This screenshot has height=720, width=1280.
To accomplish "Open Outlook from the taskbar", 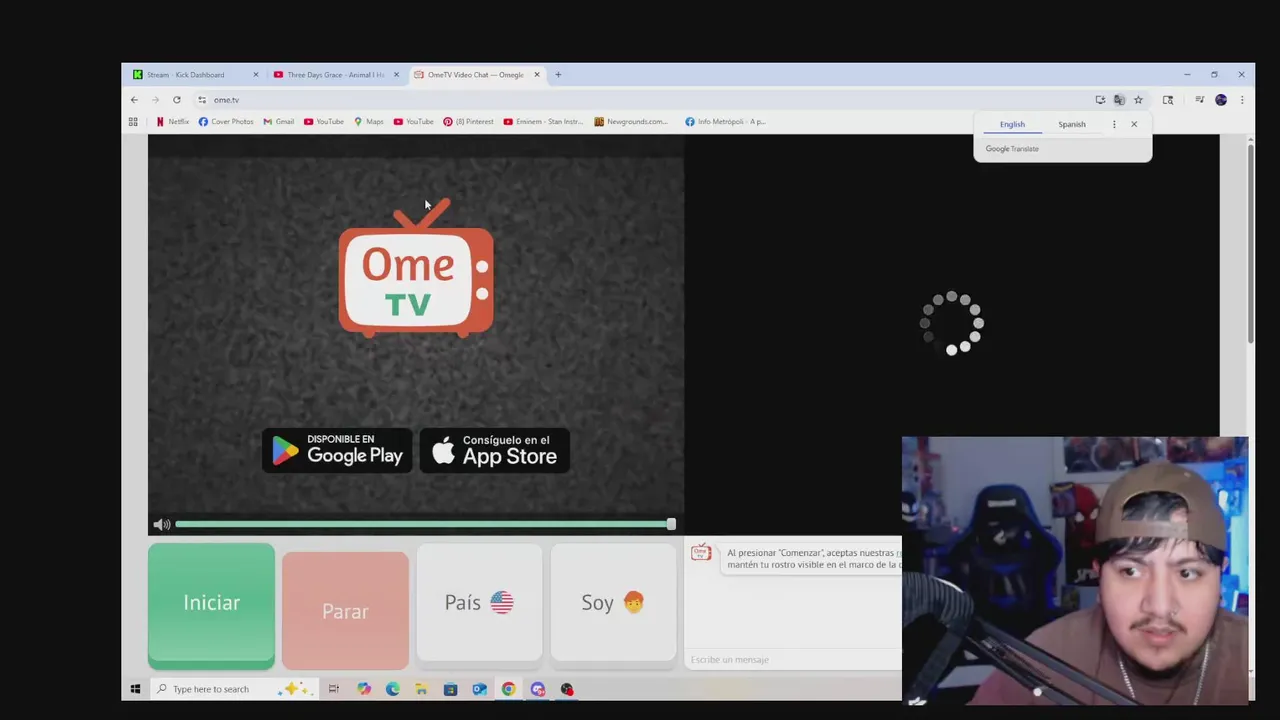I will click(479, 689).
